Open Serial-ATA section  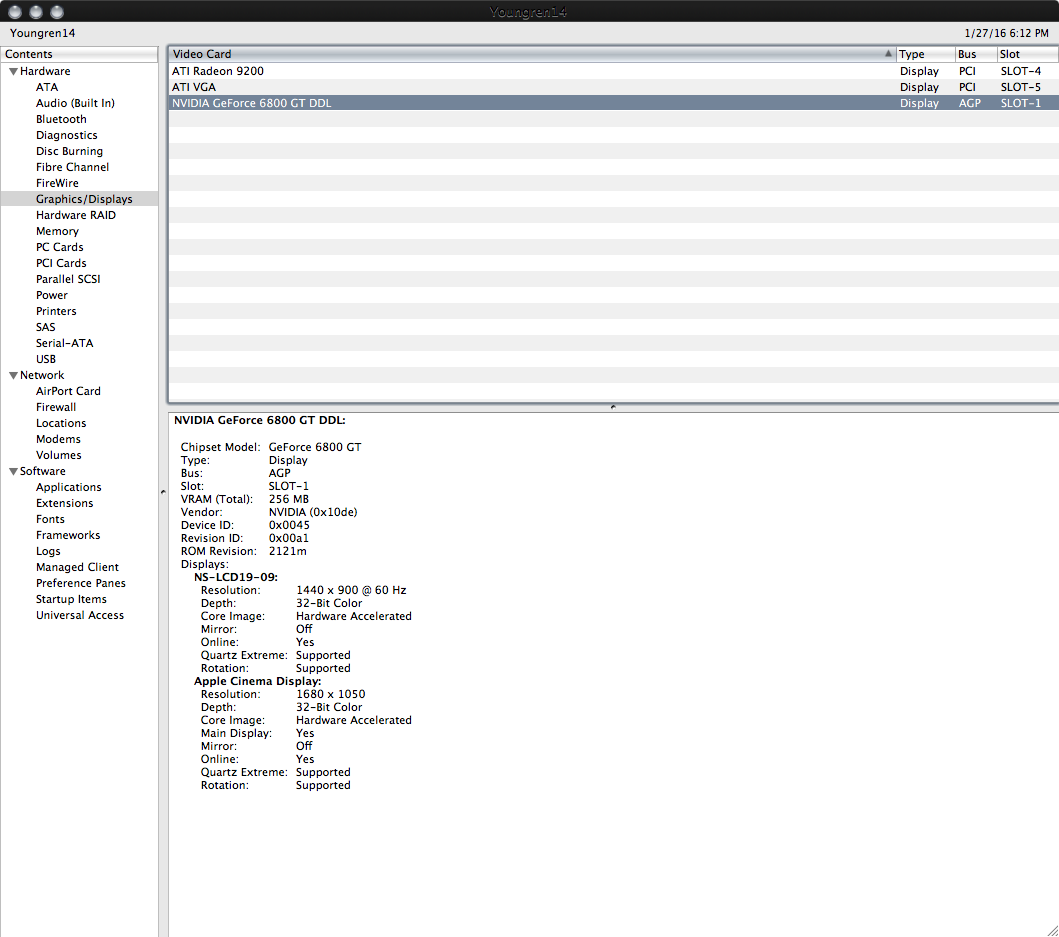[64, 343]
